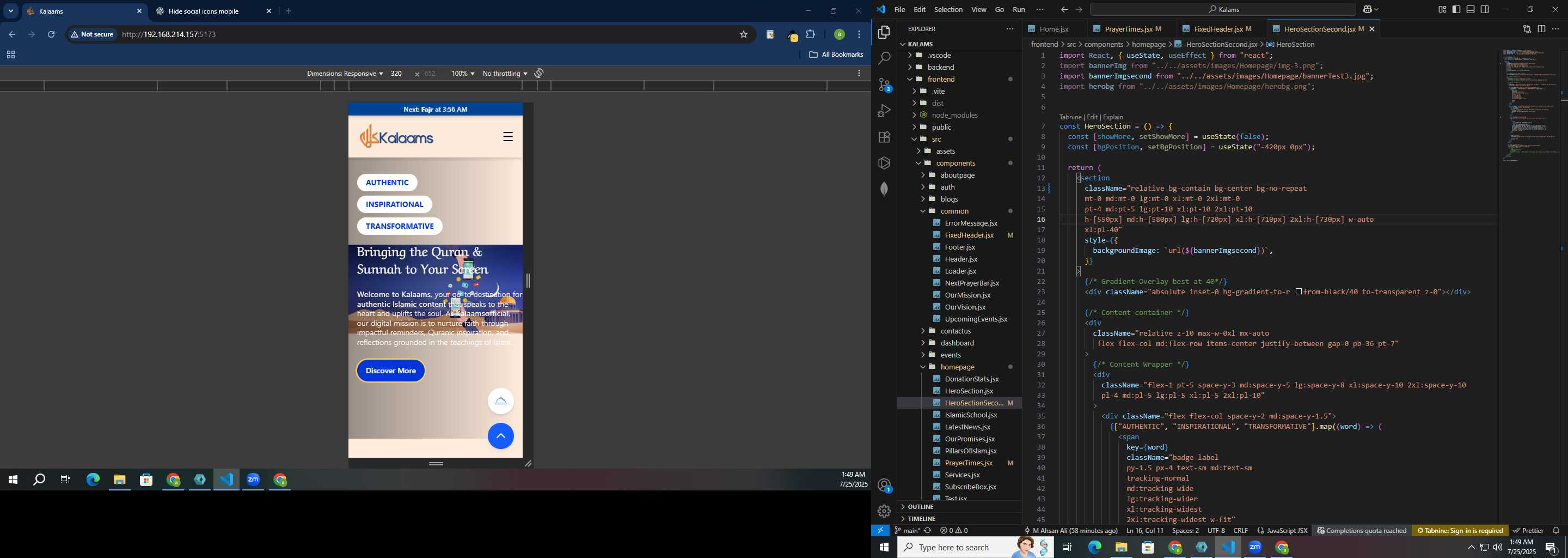Open MongoDB leaf icon in activity bar
The image size is (1568, 558).
884,189
